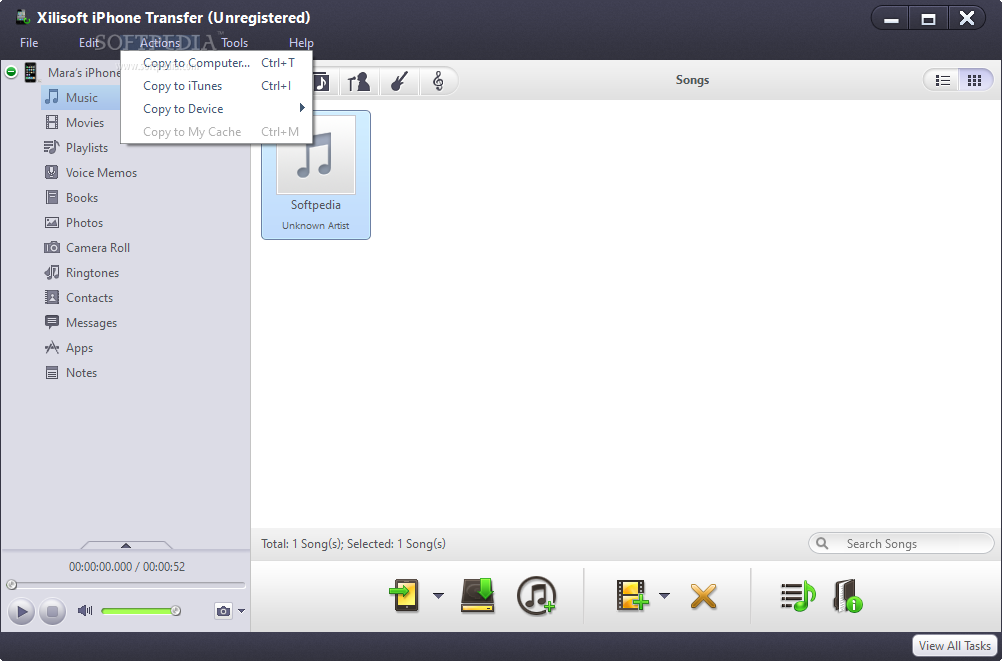The height and width of the screenshot is (661, 1002).
Task: Filter songs by genres guitar icon
Action: tap(399, 81)
